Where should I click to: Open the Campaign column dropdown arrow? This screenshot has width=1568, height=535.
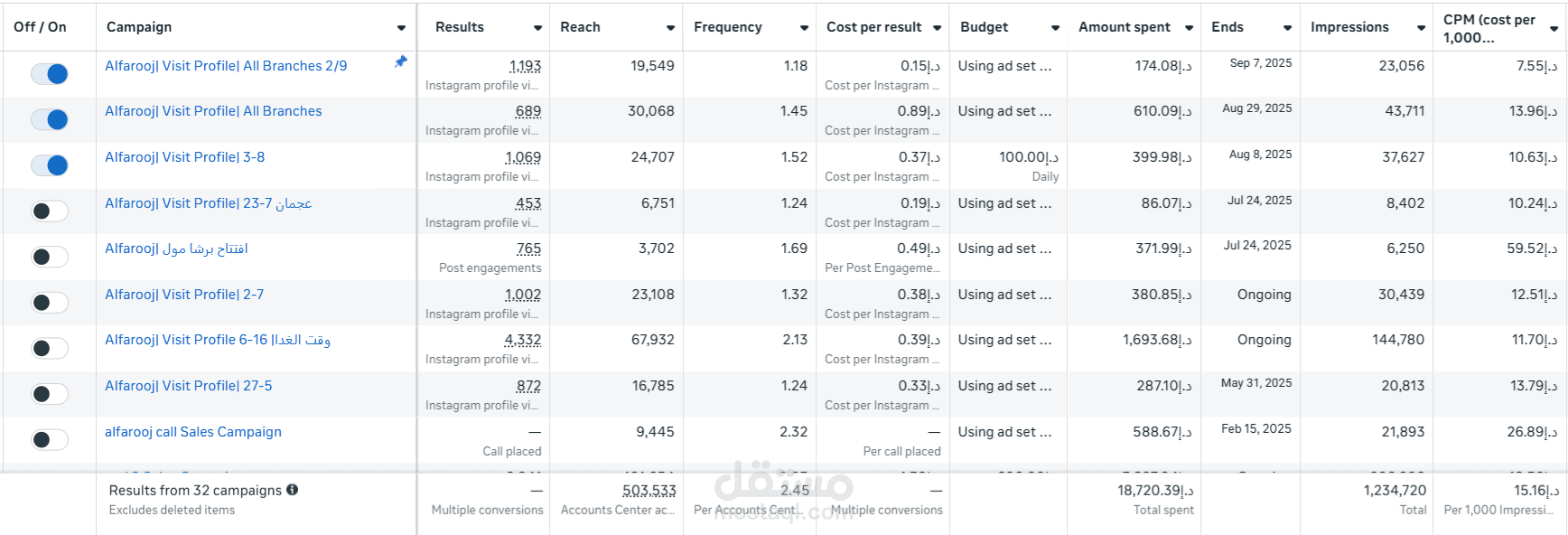coord(401,28)
